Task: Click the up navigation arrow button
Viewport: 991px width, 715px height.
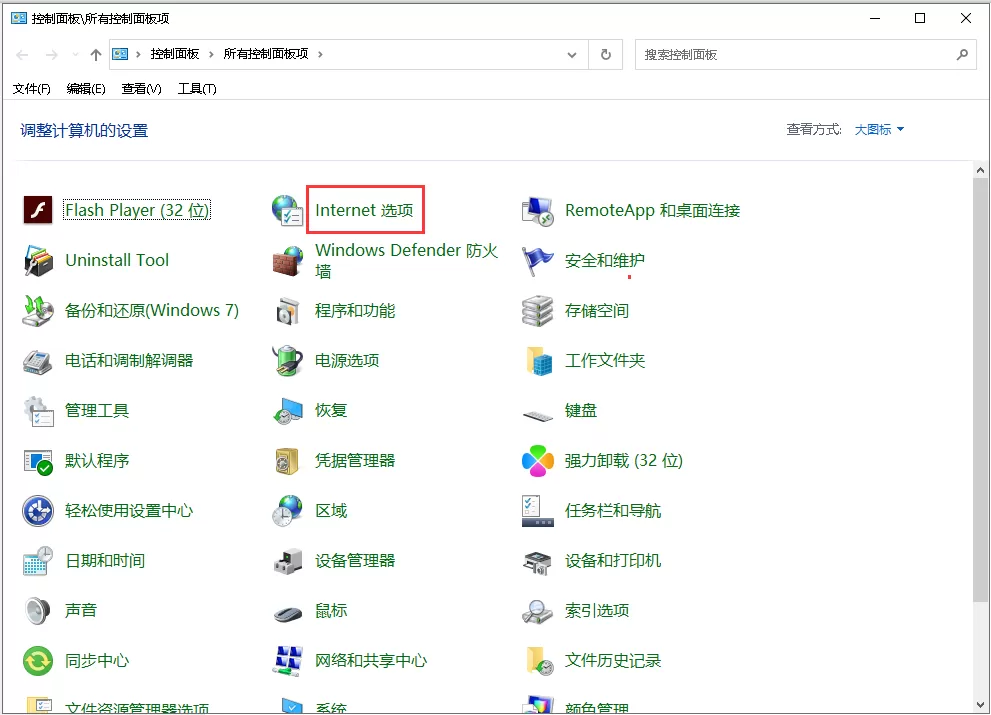Action: click(x=95, y=55)
